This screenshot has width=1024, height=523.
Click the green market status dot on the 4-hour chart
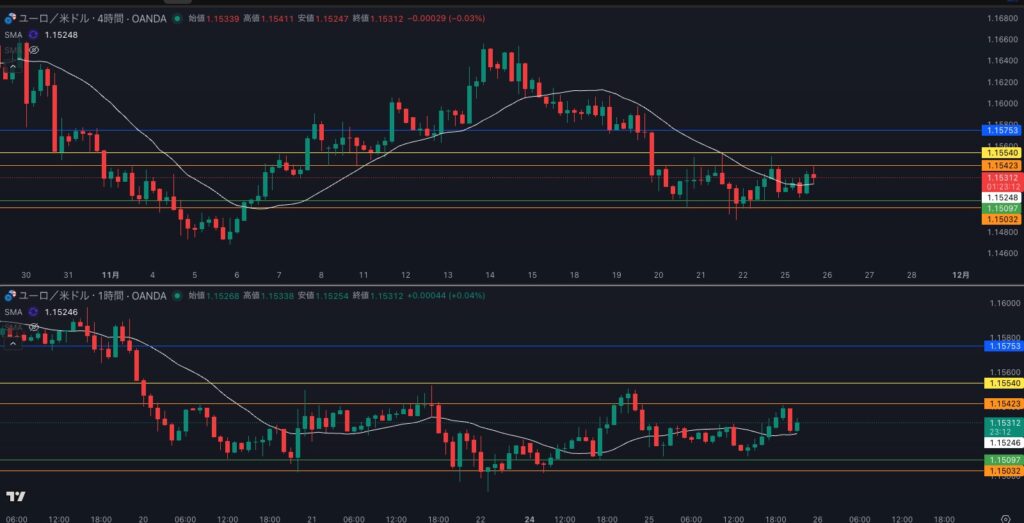177,18
